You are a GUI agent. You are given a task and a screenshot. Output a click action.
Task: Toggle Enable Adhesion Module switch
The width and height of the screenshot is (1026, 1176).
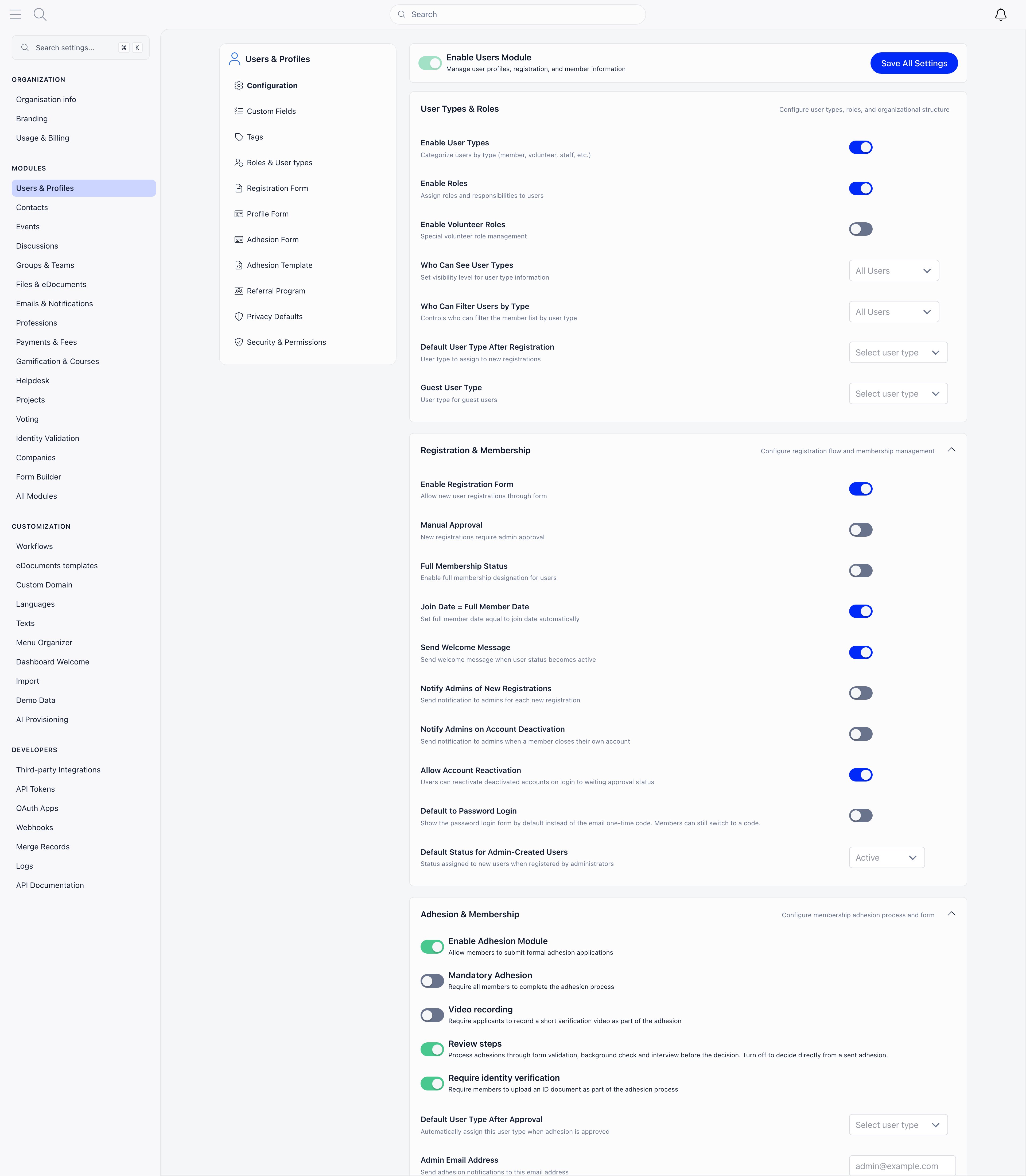pos(432,946)
